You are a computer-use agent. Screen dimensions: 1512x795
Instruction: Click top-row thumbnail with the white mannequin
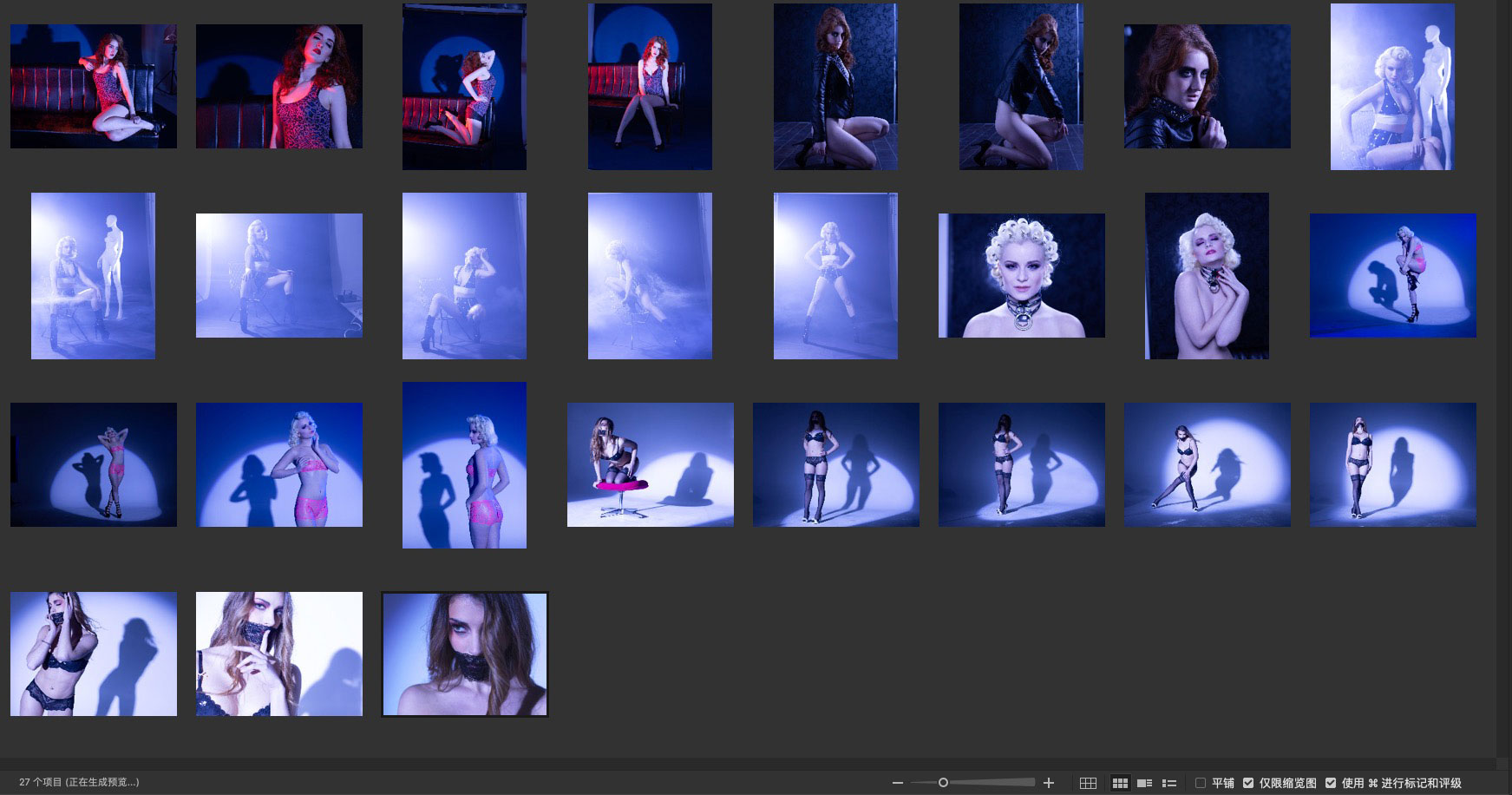[x=1392, y=86]
